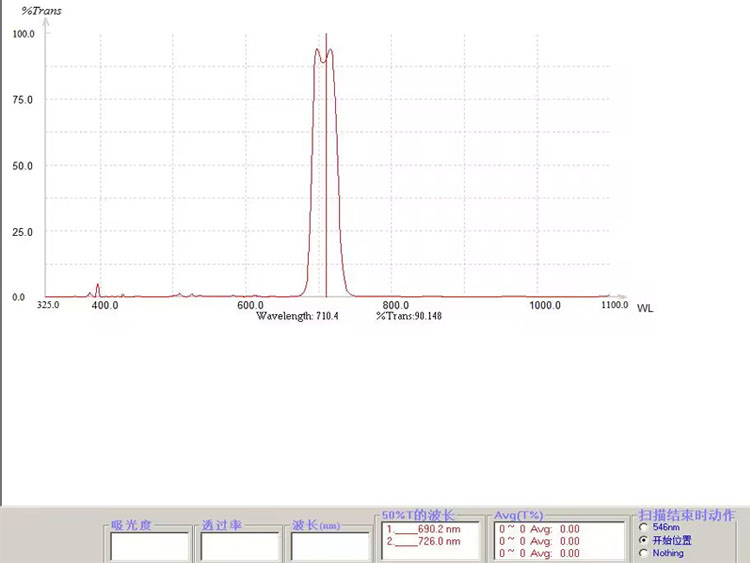
Task: Select the 690.2 nm entry in 50%T list
Action: 424,529
